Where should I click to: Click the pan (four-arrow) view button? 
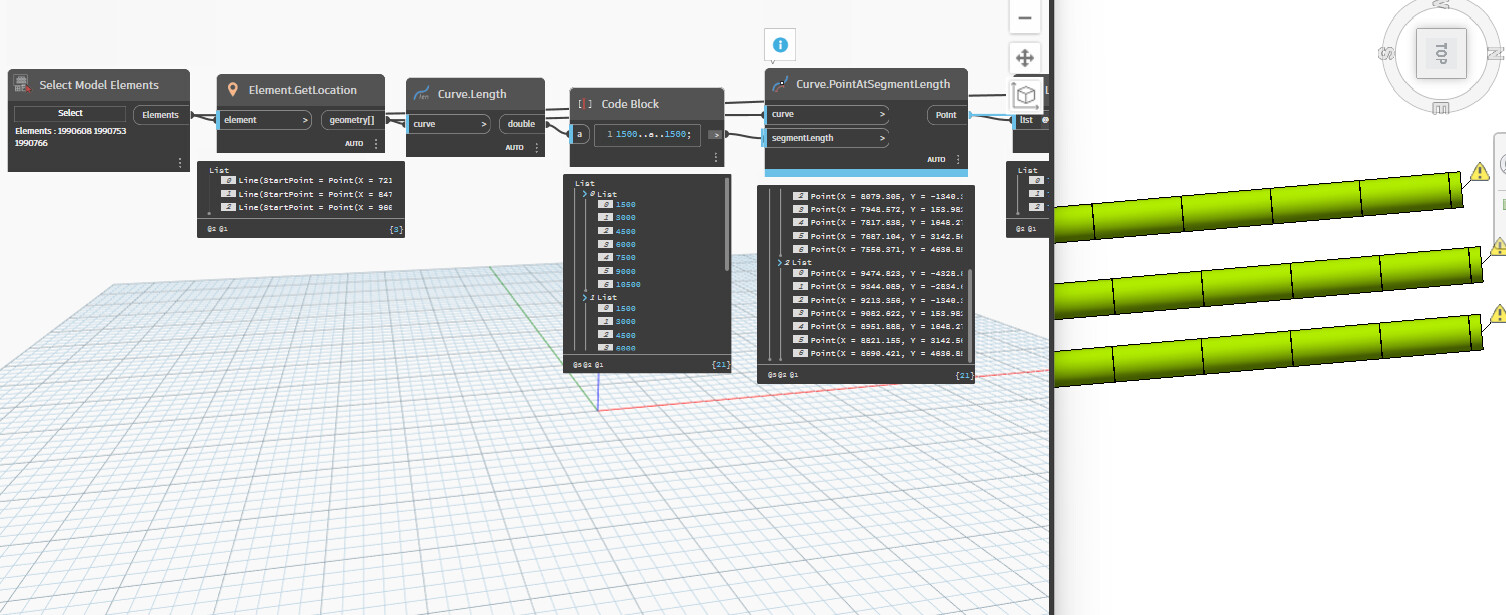[1023, 56]
